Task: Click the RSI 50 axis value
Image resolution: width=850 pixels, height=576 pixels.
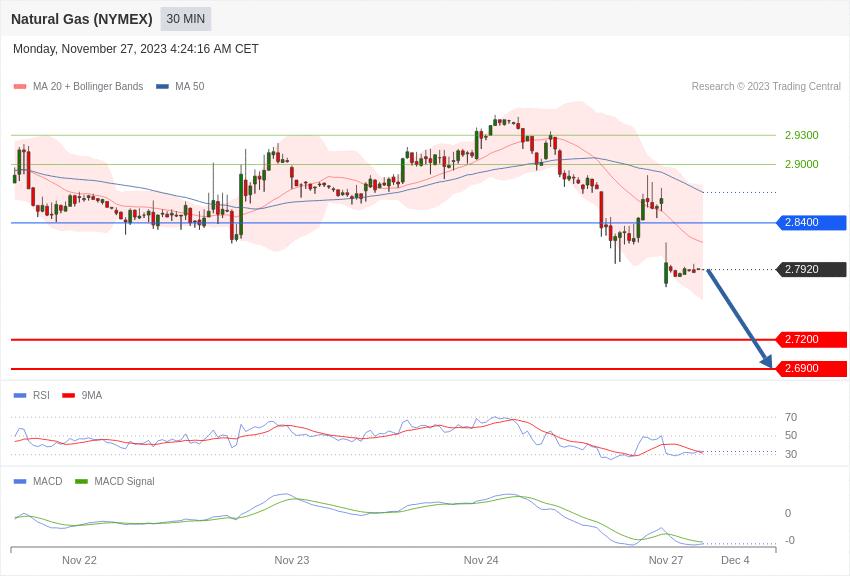Action: [791, 435]
